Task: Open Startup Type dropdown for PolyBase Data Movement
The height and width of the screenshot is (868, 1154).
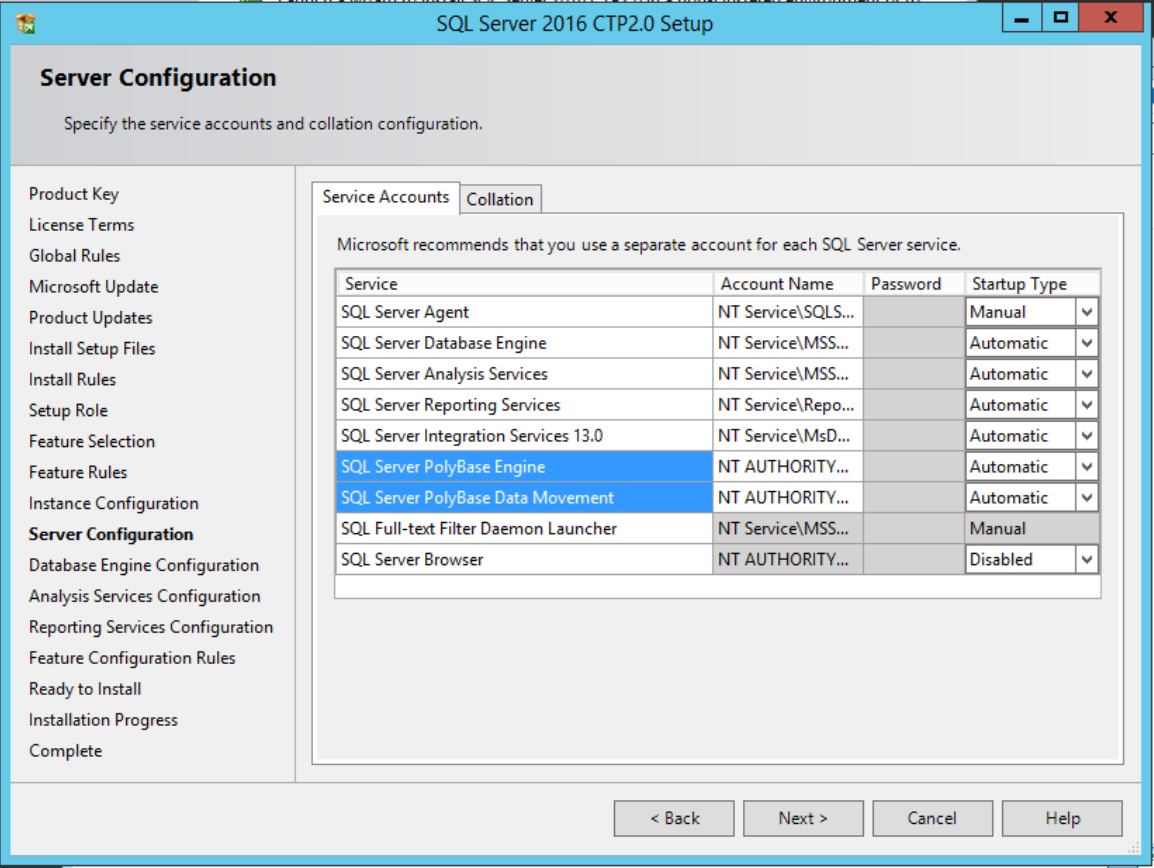Action: point(1087,498)
